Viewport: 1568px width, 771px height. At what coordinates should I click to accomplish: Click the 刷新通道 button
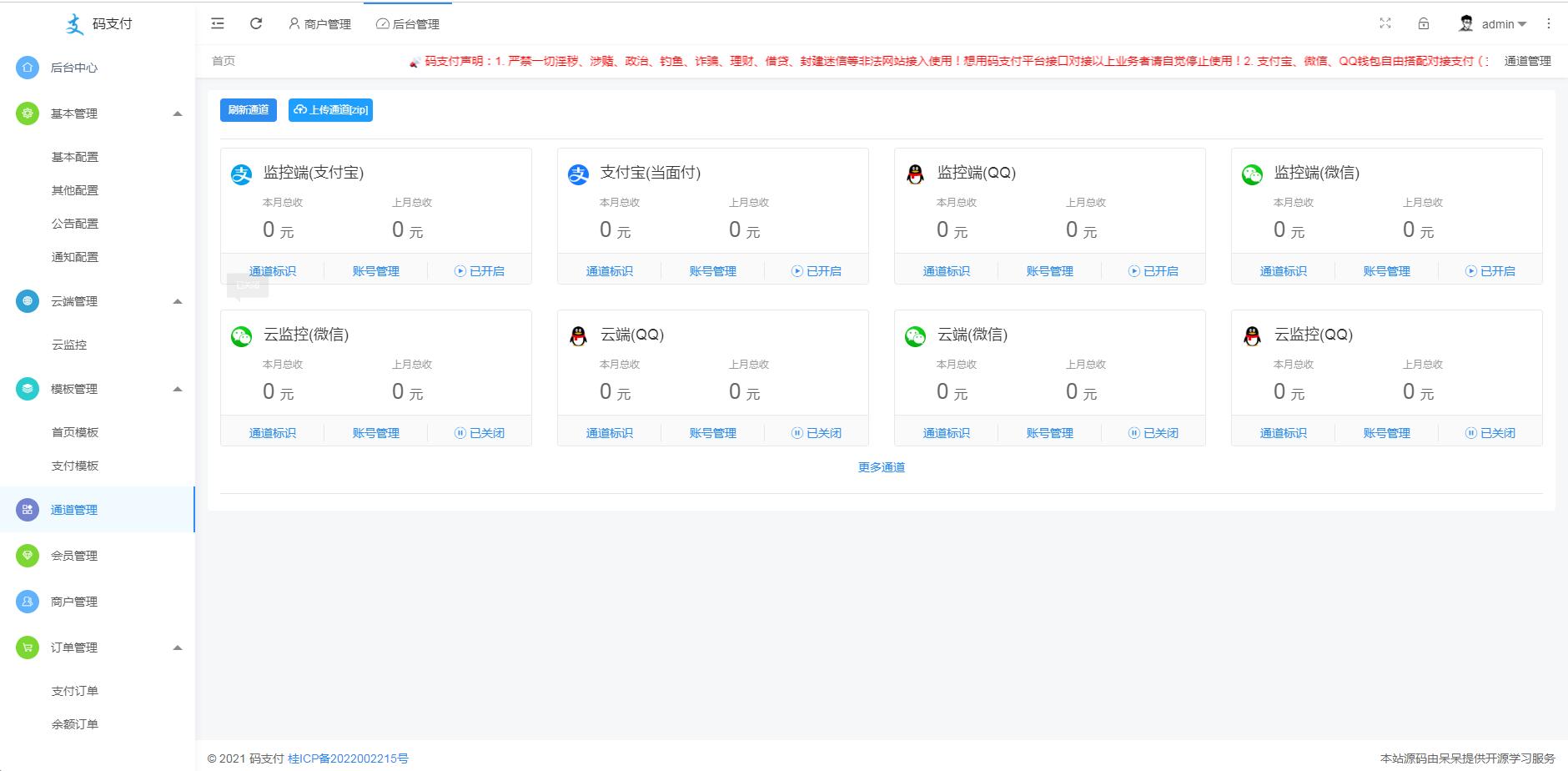click(x=249, y=110)
